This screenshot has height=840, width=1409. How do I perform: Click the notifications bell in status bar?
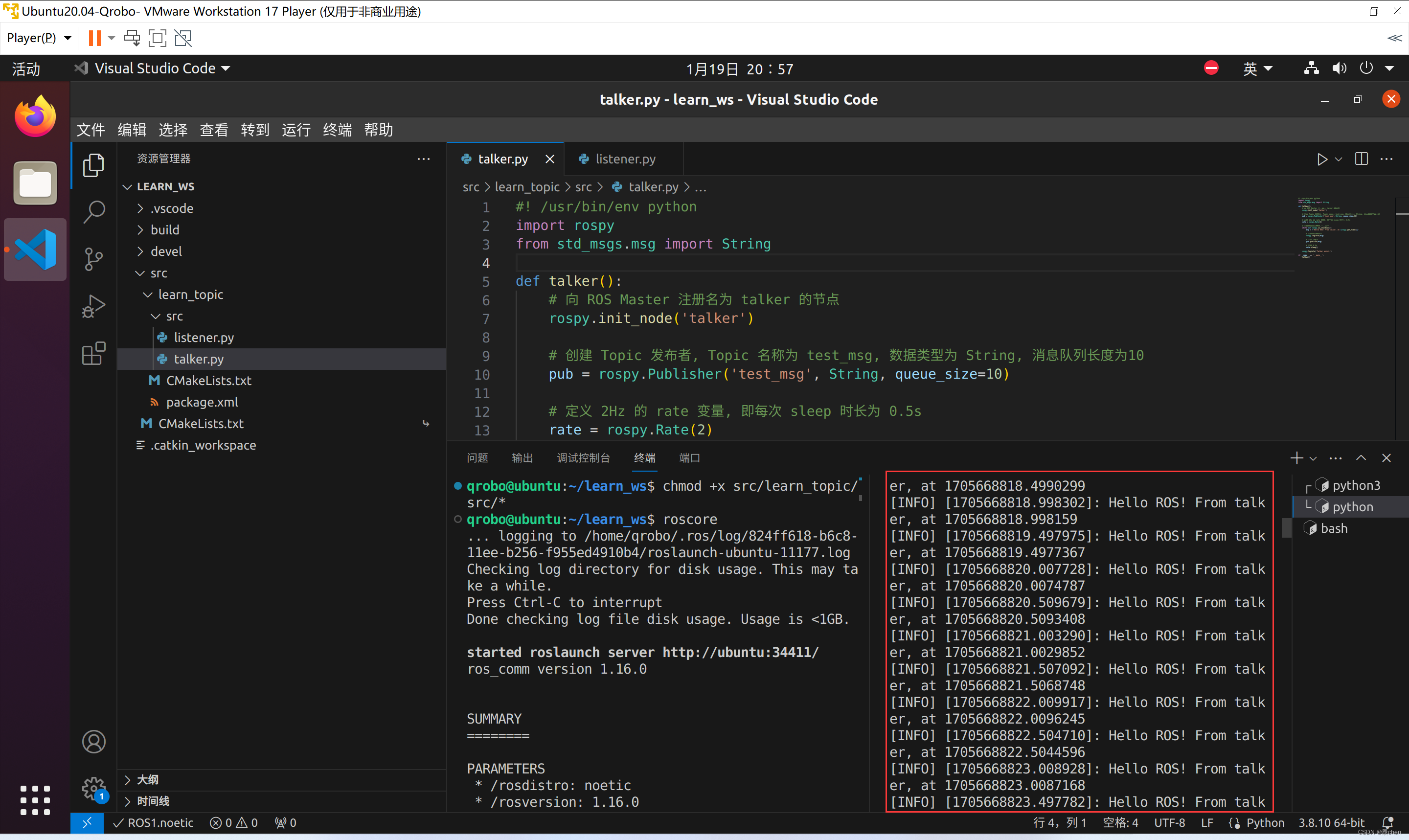point(1387,822)
